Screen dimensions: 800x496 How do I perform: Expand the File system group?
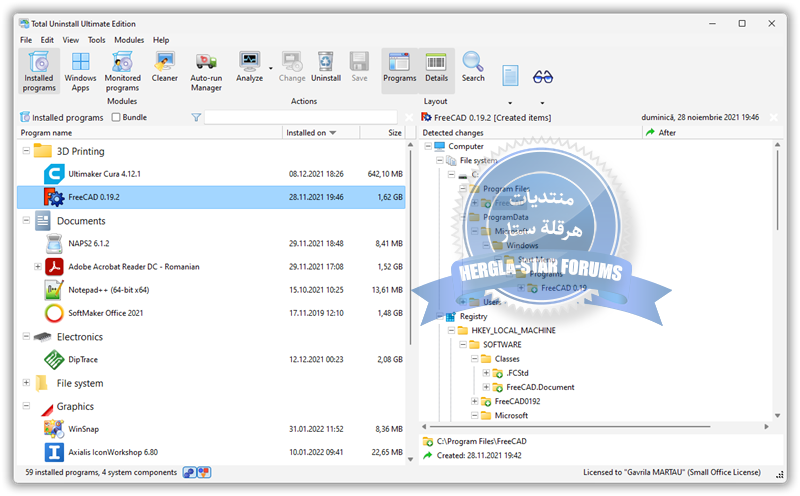coord(26,382)
